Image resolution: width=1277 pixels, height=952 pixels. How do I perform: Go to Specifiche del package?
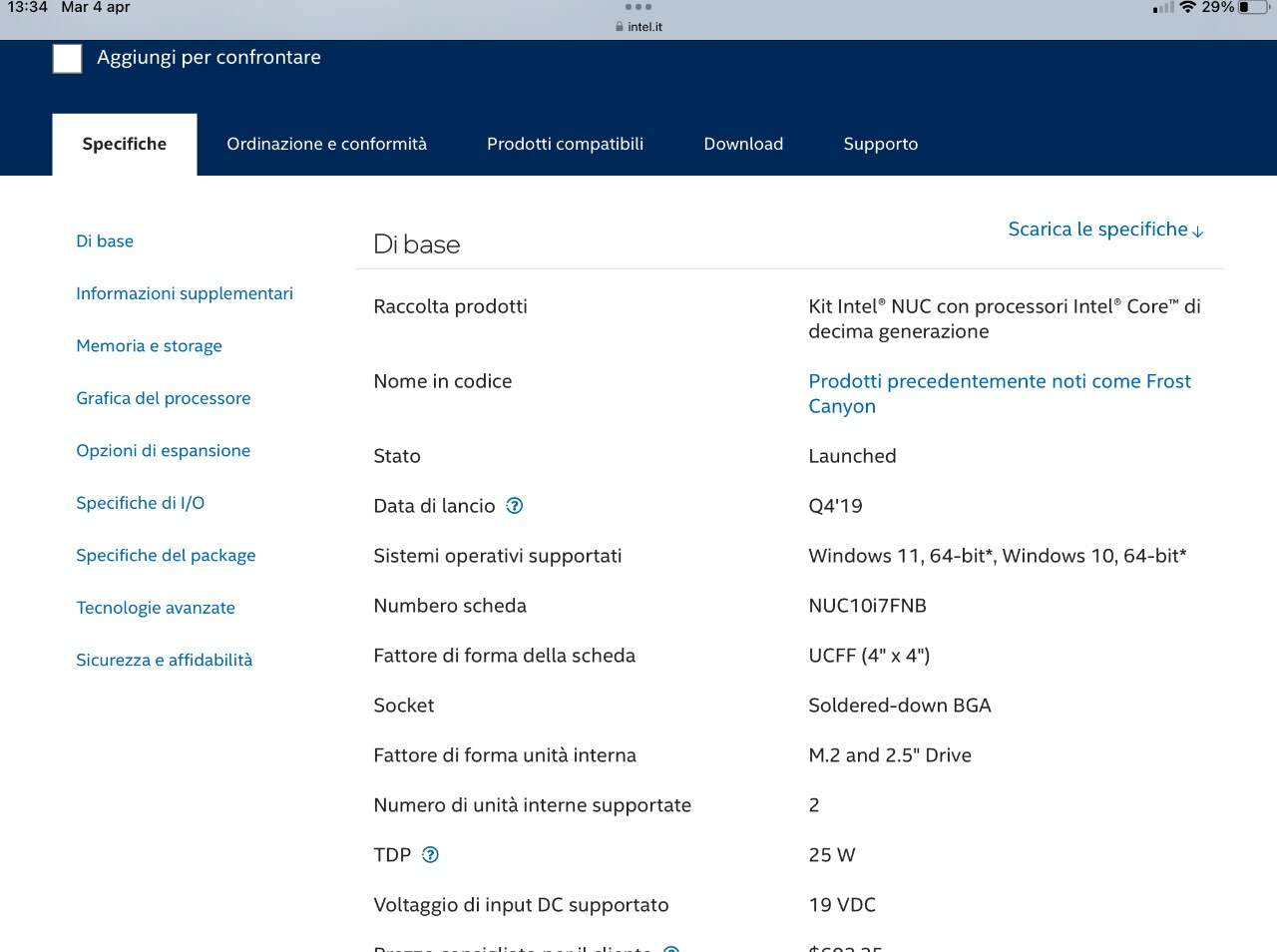166,556
